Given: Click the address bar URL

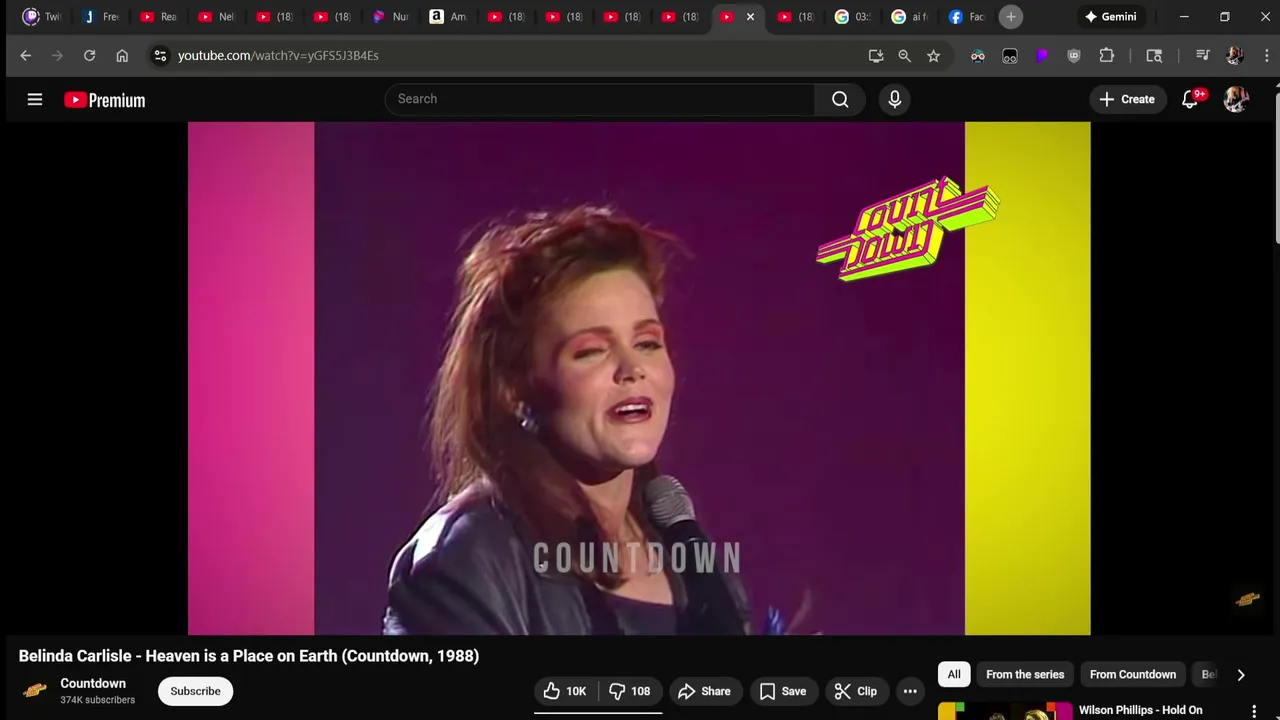Looking at the screenshot, I should coord(278,56).
